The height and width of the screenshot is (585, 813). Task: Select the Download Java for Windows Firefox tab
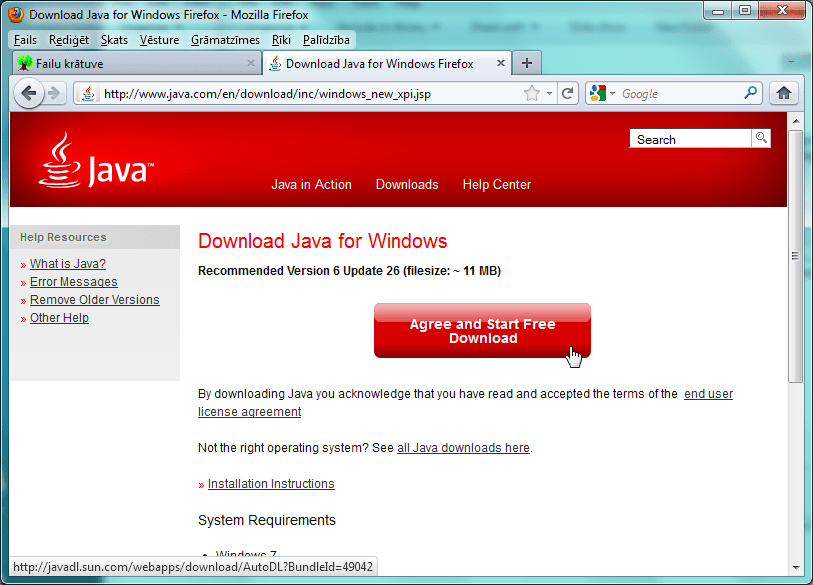(x=387, y=63)
